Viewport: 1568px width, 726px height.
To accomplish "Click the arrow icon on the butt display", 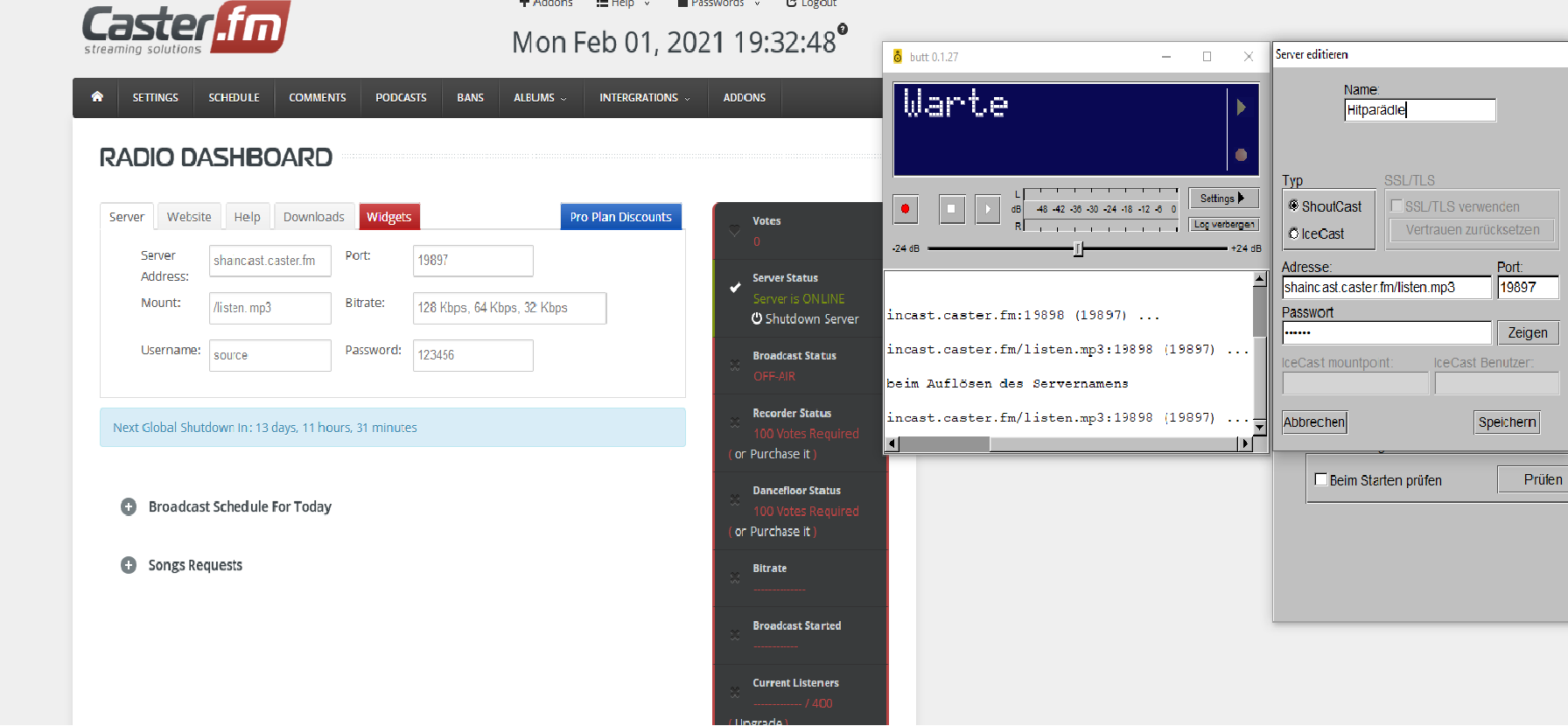I will (1241, 108).
